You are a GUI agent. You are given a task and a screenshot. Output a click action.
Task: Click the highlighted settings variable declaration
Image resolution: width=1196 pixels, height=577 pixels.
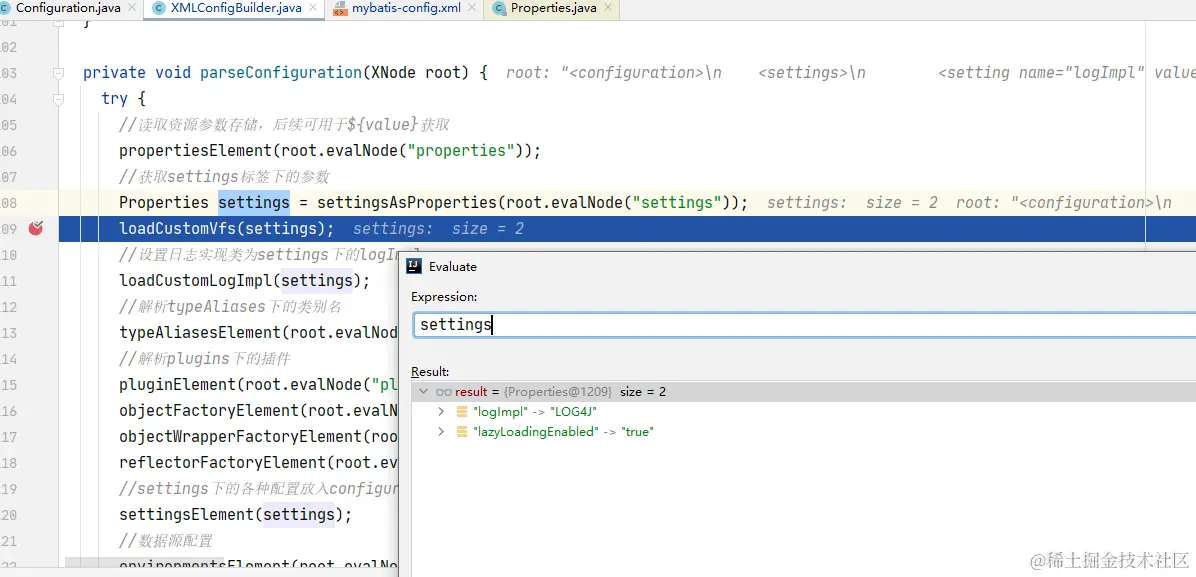pos(253,202)
